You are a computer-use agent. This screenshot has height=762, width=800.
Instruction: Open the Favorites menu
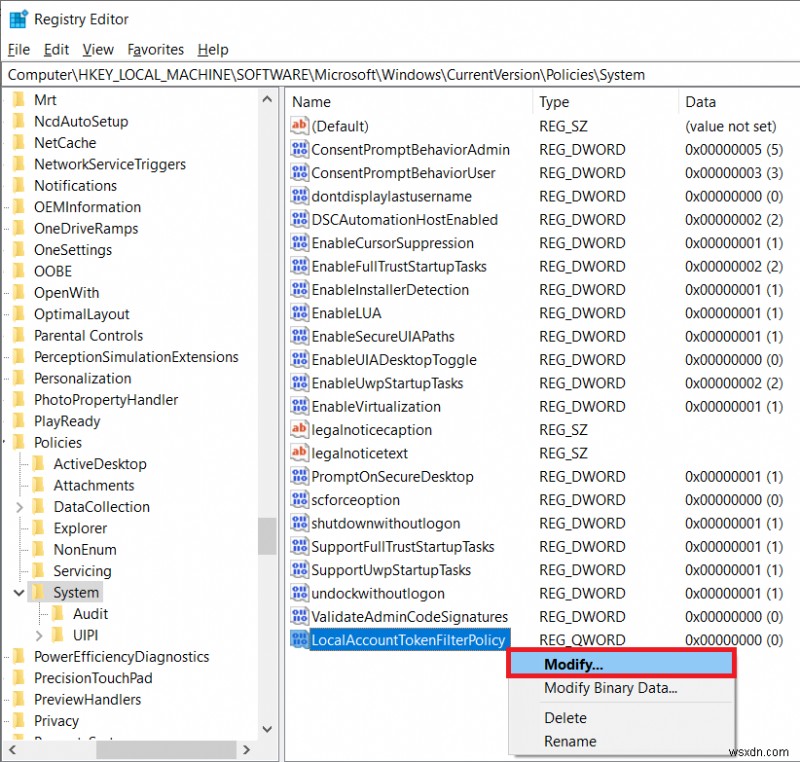pos(156,49)
